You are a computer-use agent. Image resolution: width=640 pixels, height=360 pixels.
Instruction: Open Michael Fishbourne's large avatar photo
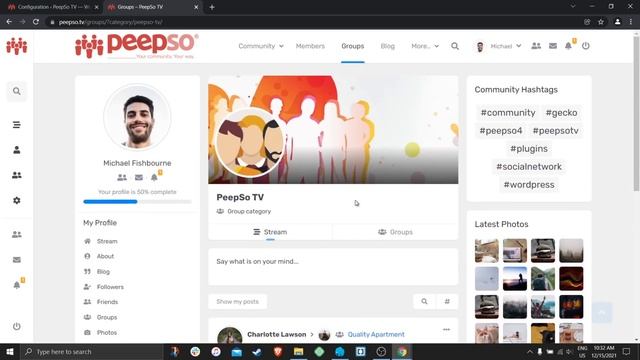[137, 118]
